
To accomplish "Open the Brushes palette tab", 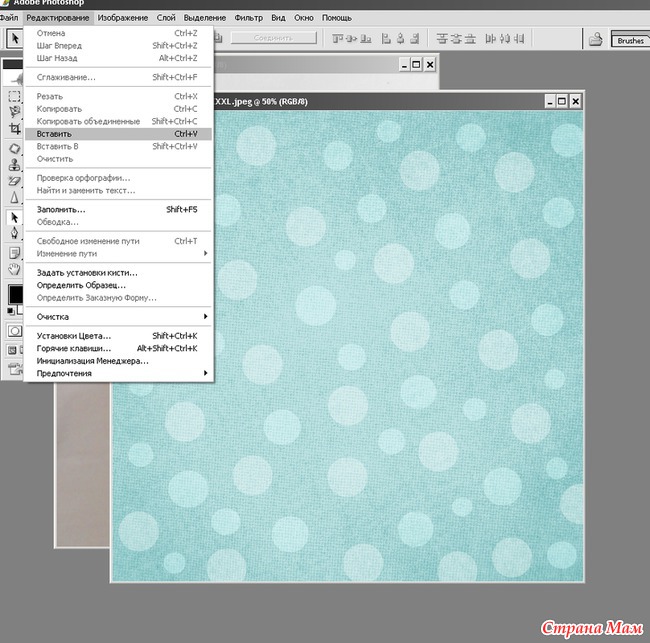I will [x=630, y=41].
